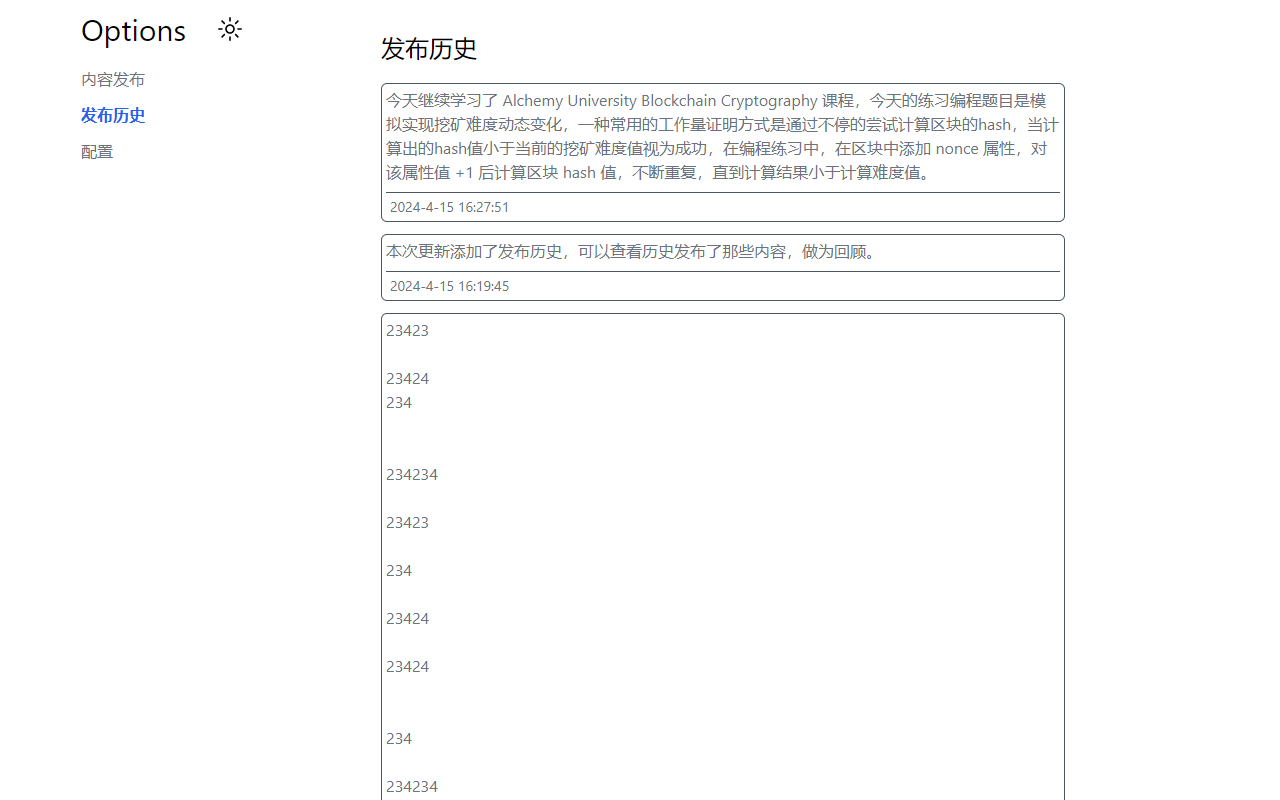Click the last visible 234234 line

pos(412,786)
